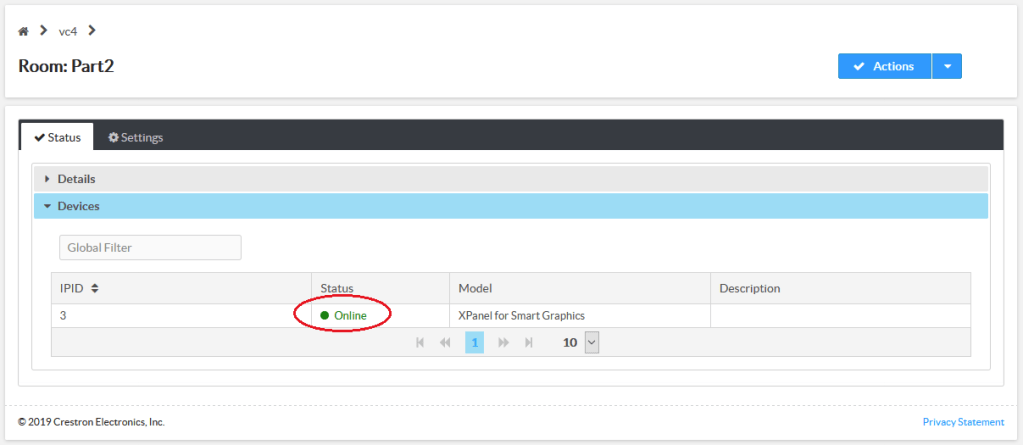Switch to the Status tab
The image size is (1023, 445).
pyautogui.click(x=57, y=137)
